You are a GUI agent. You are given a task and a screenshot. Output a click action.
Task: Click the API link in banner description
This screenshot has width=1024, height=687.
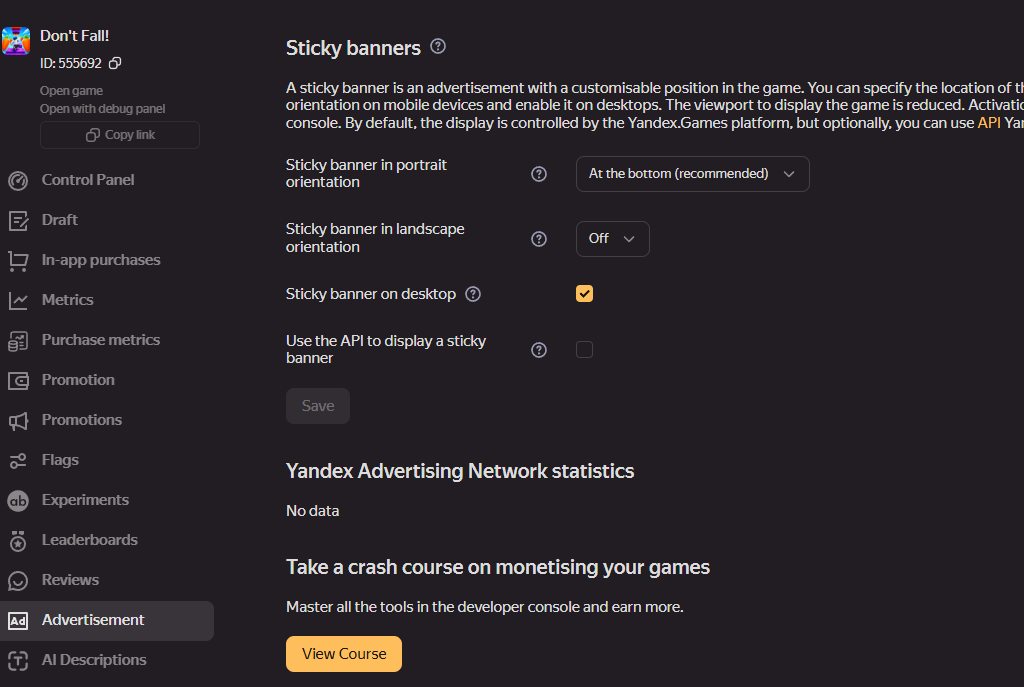point(989,123)
